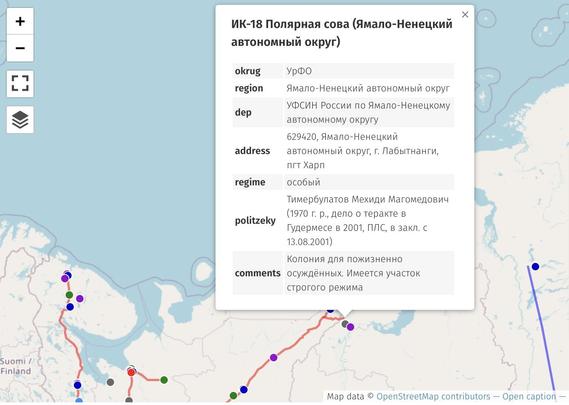Viewport: 569px width, 405px height.
Task: Click the regime field label
Action: (x=250, y=182)
